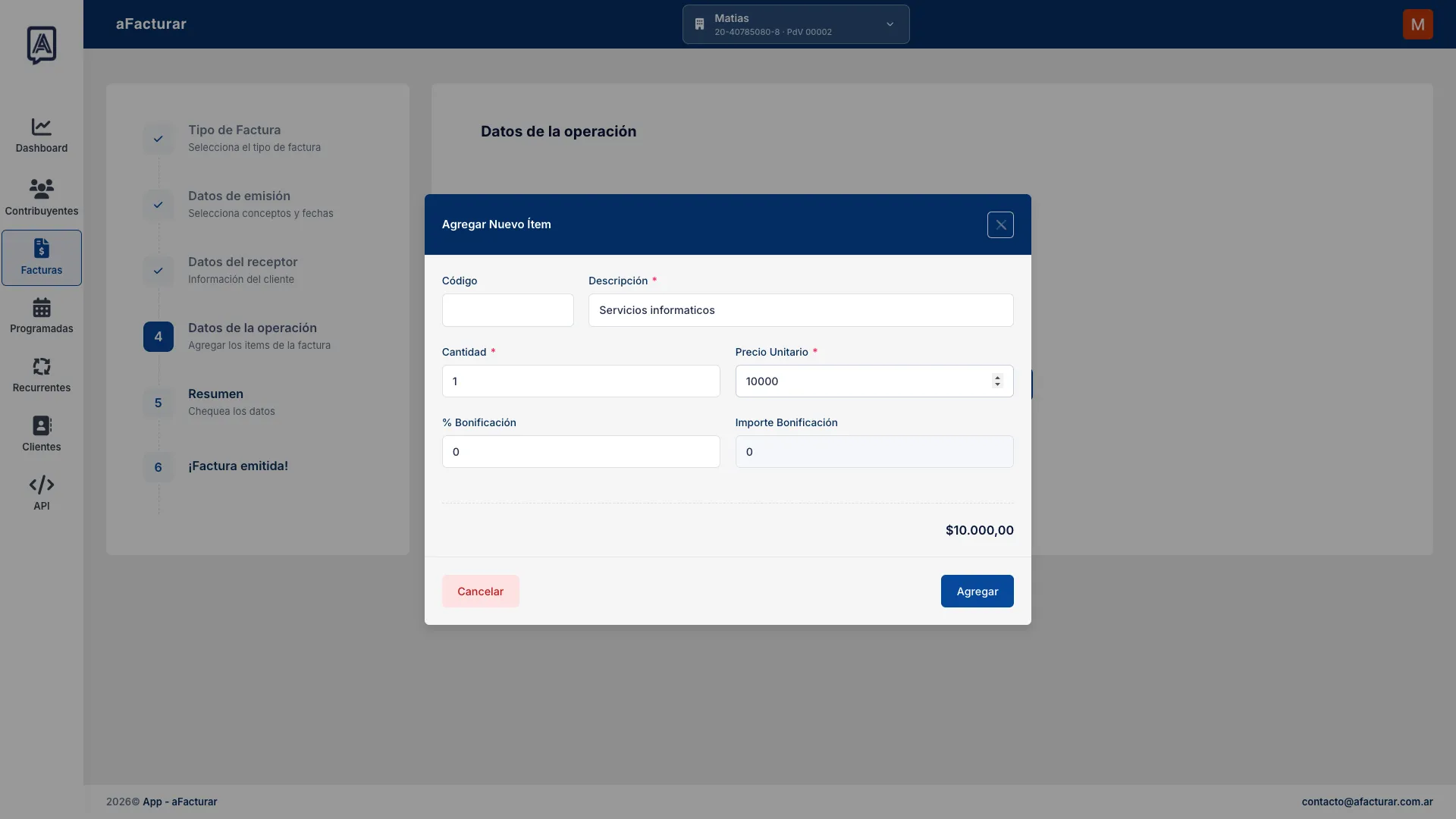The height and width of the screenshot is (819, 1456).
Task: Click step 6 number badge
Action: tap(158, 467)
